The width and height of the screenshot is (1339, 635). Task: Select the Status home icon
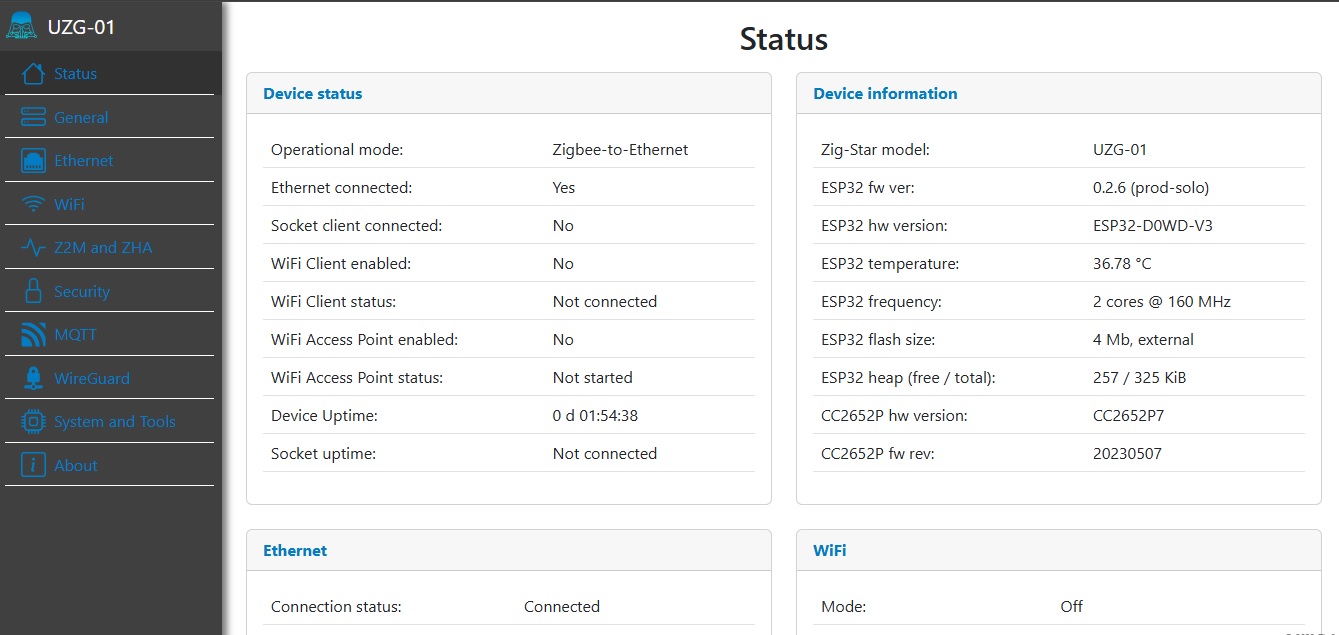point(29,73)
